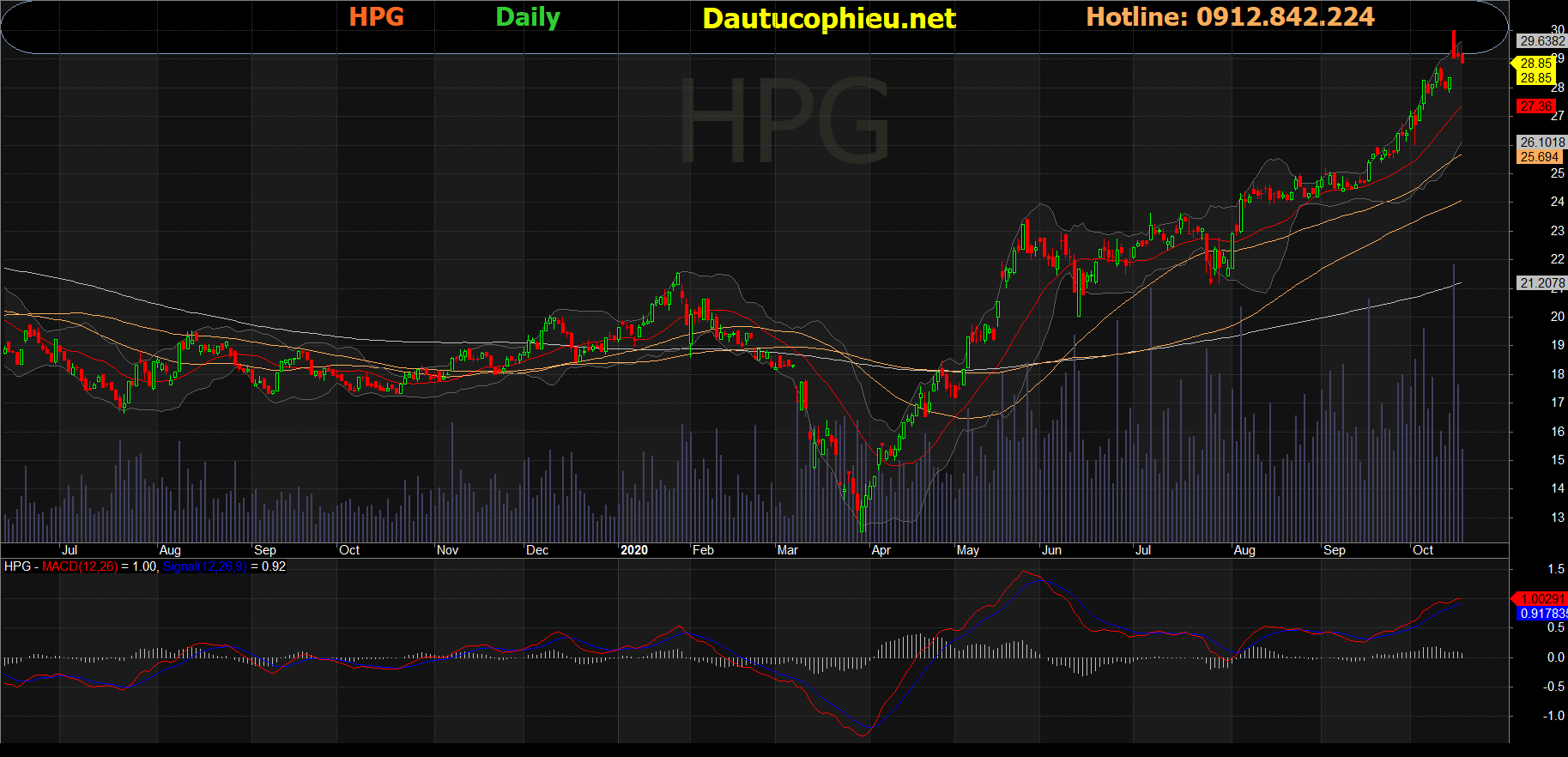Click the blue 0.917835 signal value label

[1542, 614]
